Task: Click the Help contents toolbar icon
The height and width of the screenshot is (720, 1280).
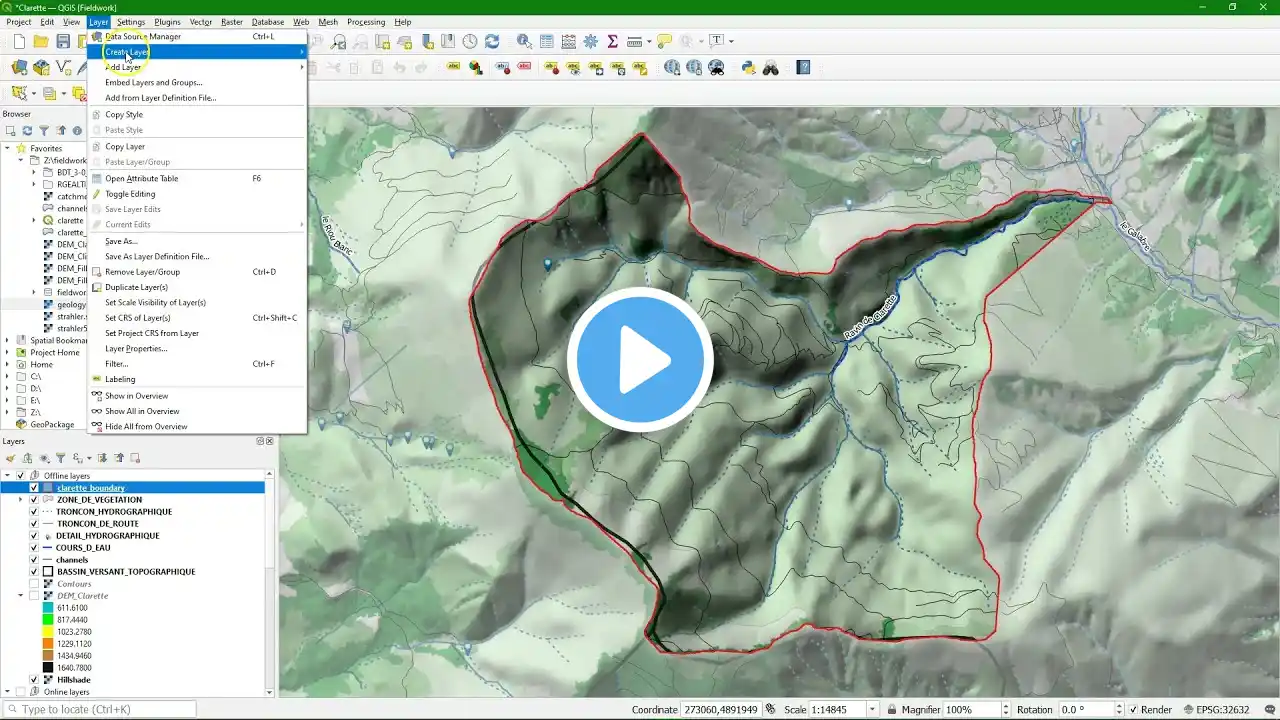Action: click(803, 68)
